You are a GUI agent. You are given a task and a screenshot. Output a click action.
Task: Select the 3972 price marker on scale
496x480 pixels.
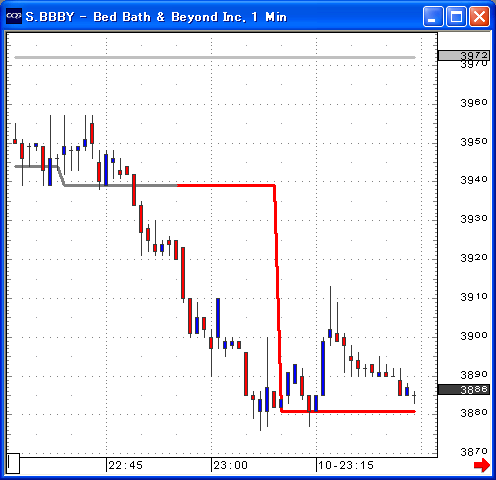click(x=464, y=55)
